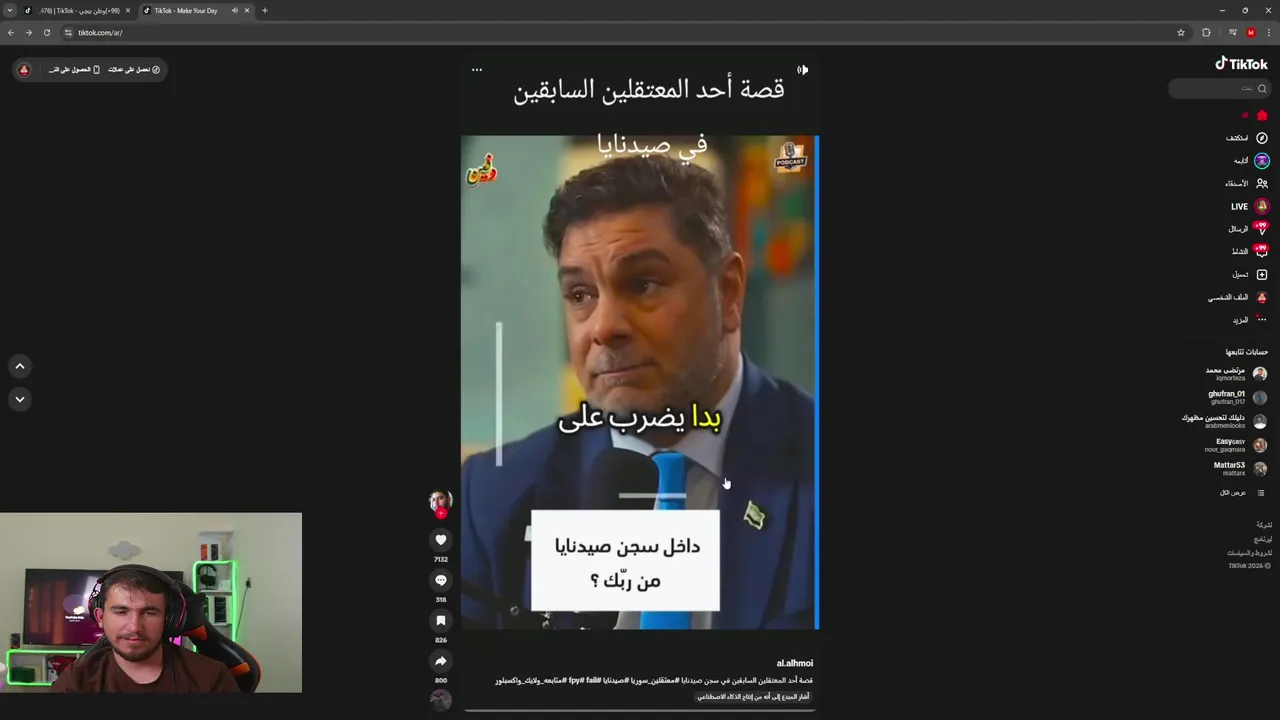Image resolution: width=1280 pixels, height=720 pixels.
Task: Seek on the video progress bar
Action: click(x=640, y=710)
